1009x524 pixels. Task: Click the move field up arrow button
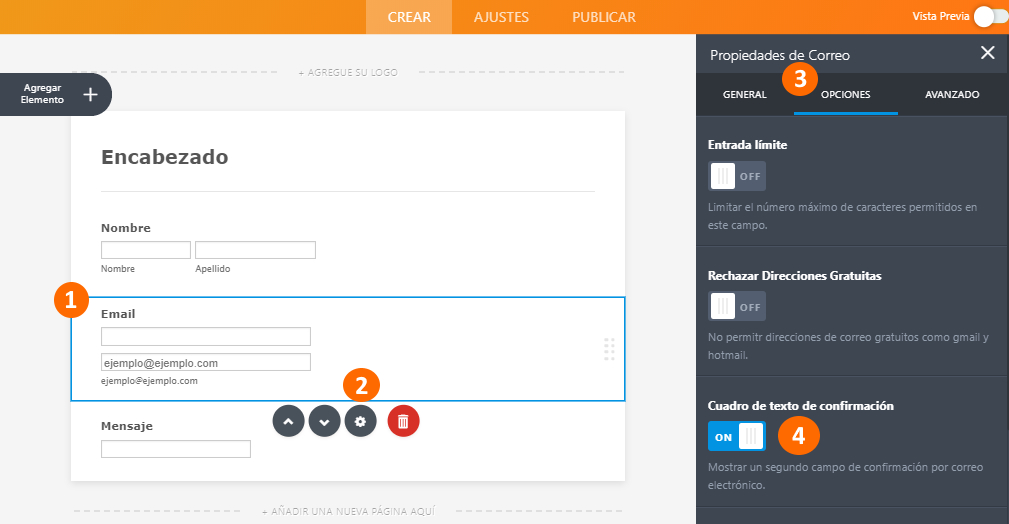[288, 421]
